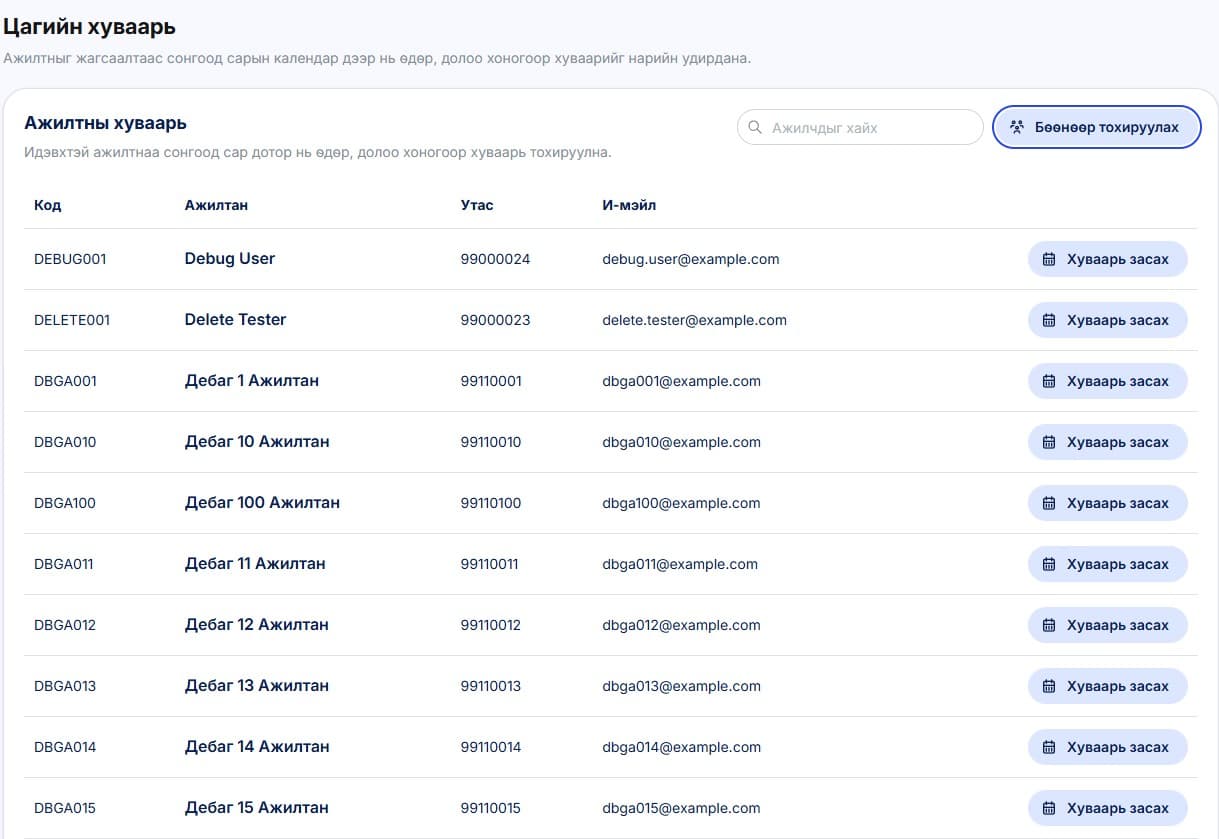Click email dbga012@example.com

pos(682,625)
